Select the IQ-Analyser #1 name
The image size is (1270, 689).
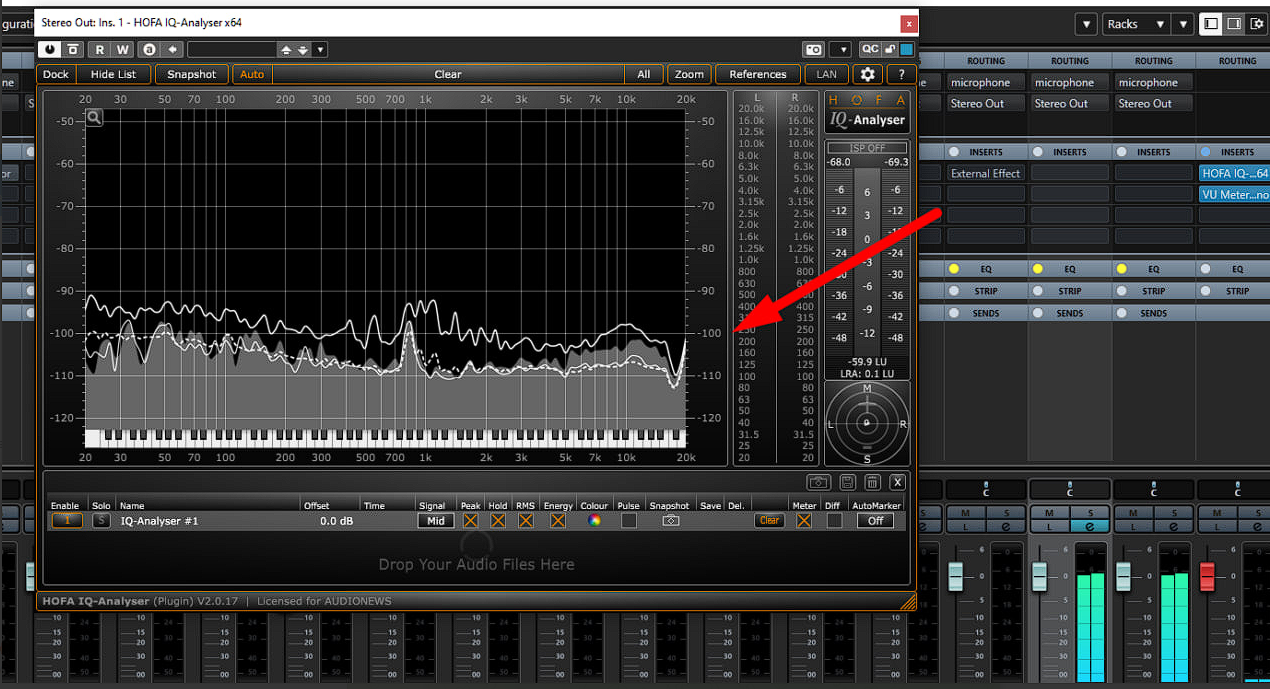coord(160,521)
